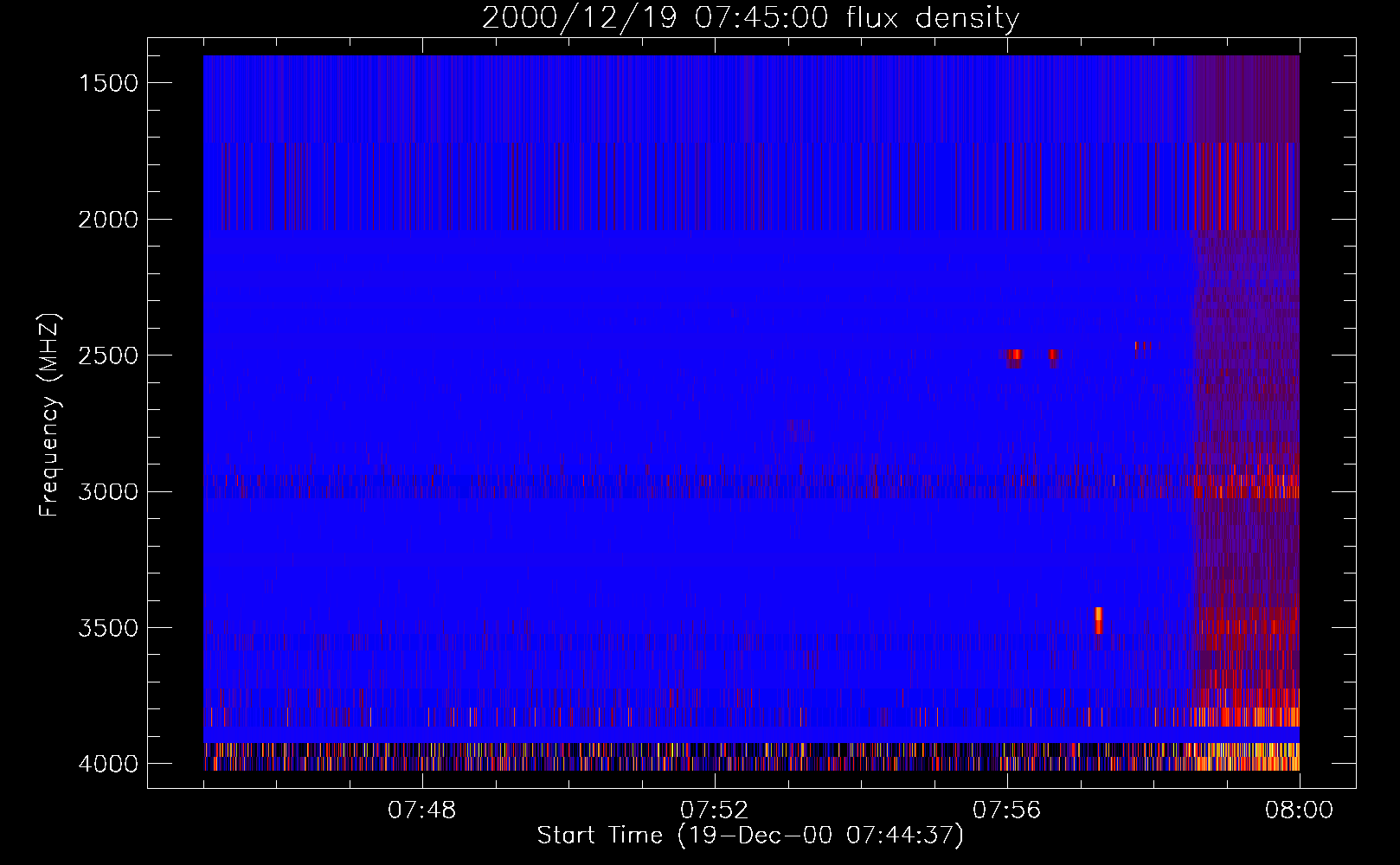Select the 4000 frequency tick label
The image size is (1400, 865).
pyautogui.click(x=108, y=764)
